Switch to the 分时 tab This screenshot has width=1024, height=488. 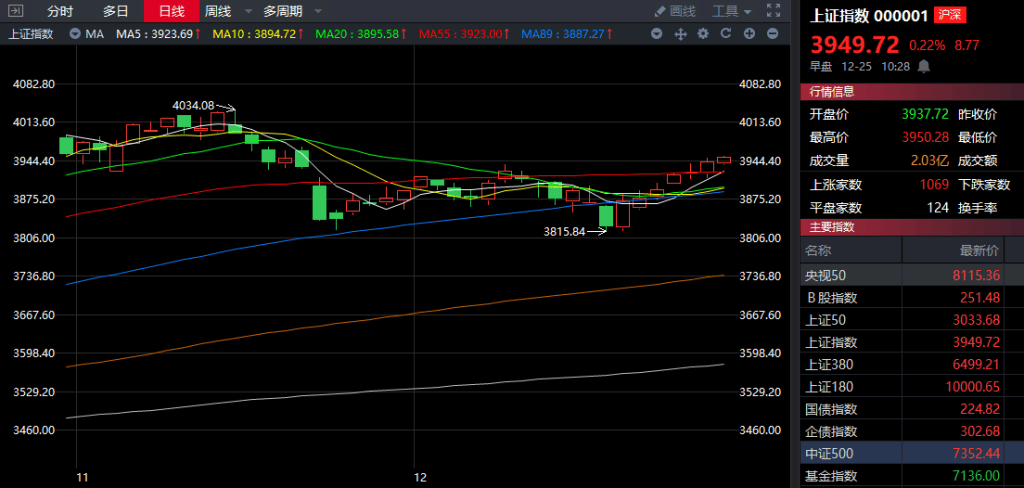60,11
